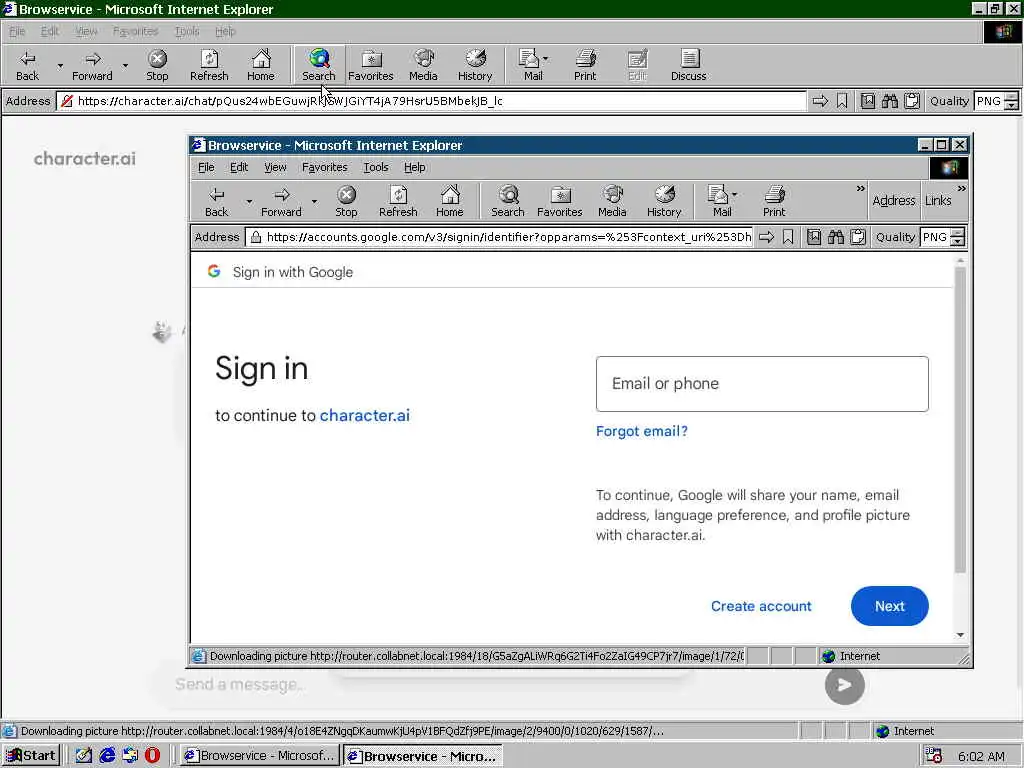Open Media in the Google sign-in window toolbar
Image resolution: width=1024 pixels, height=768 pixels.
tap(612, 201)
